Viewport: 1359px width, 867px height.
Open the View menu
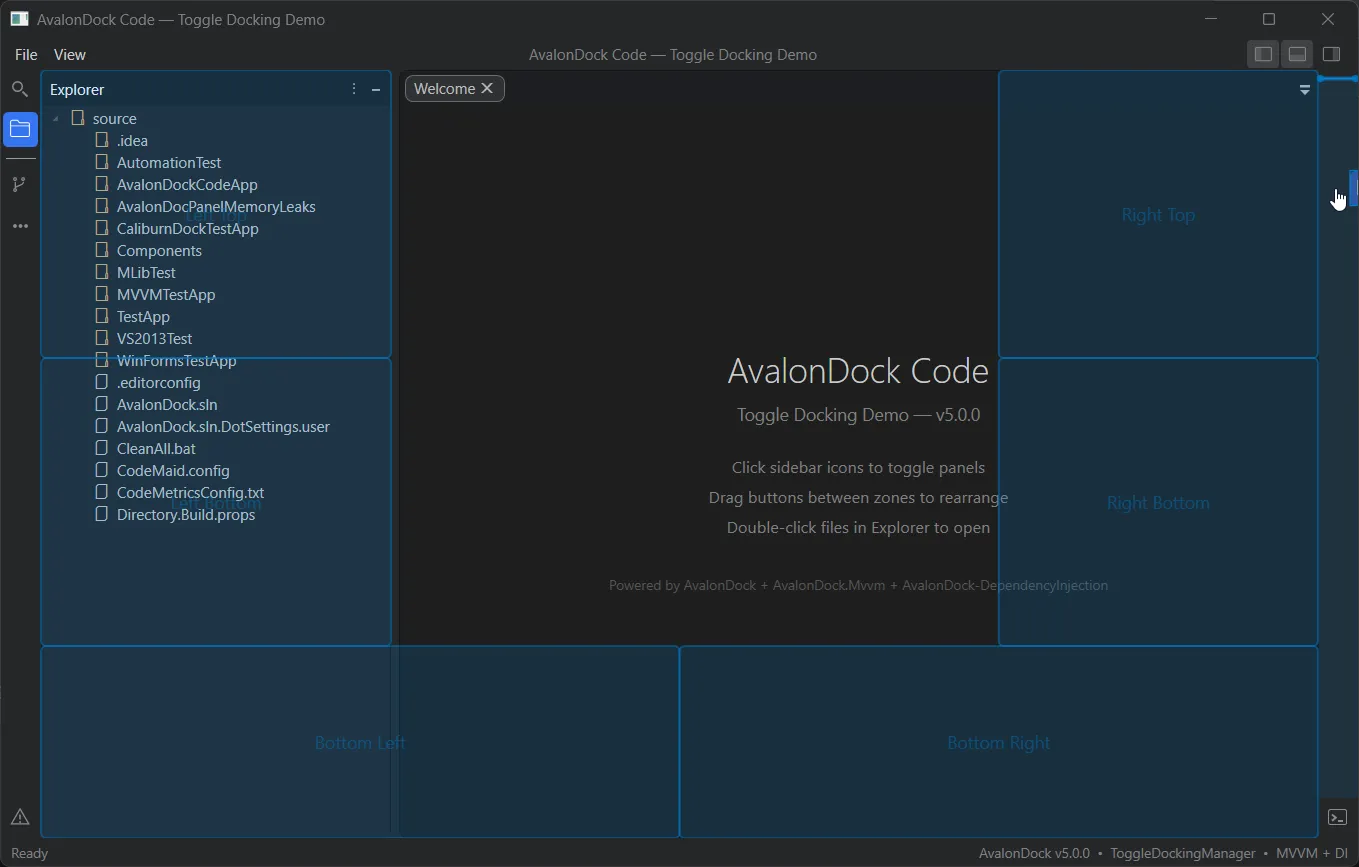pyautogui.click(x=70, y=55)
